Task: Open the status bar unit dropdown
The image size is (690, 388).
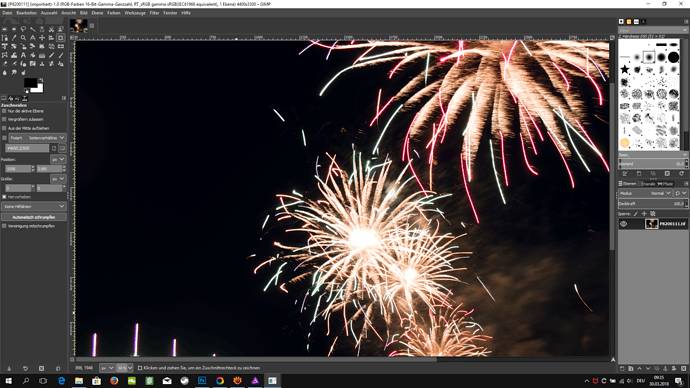Action: click(107, 368)
